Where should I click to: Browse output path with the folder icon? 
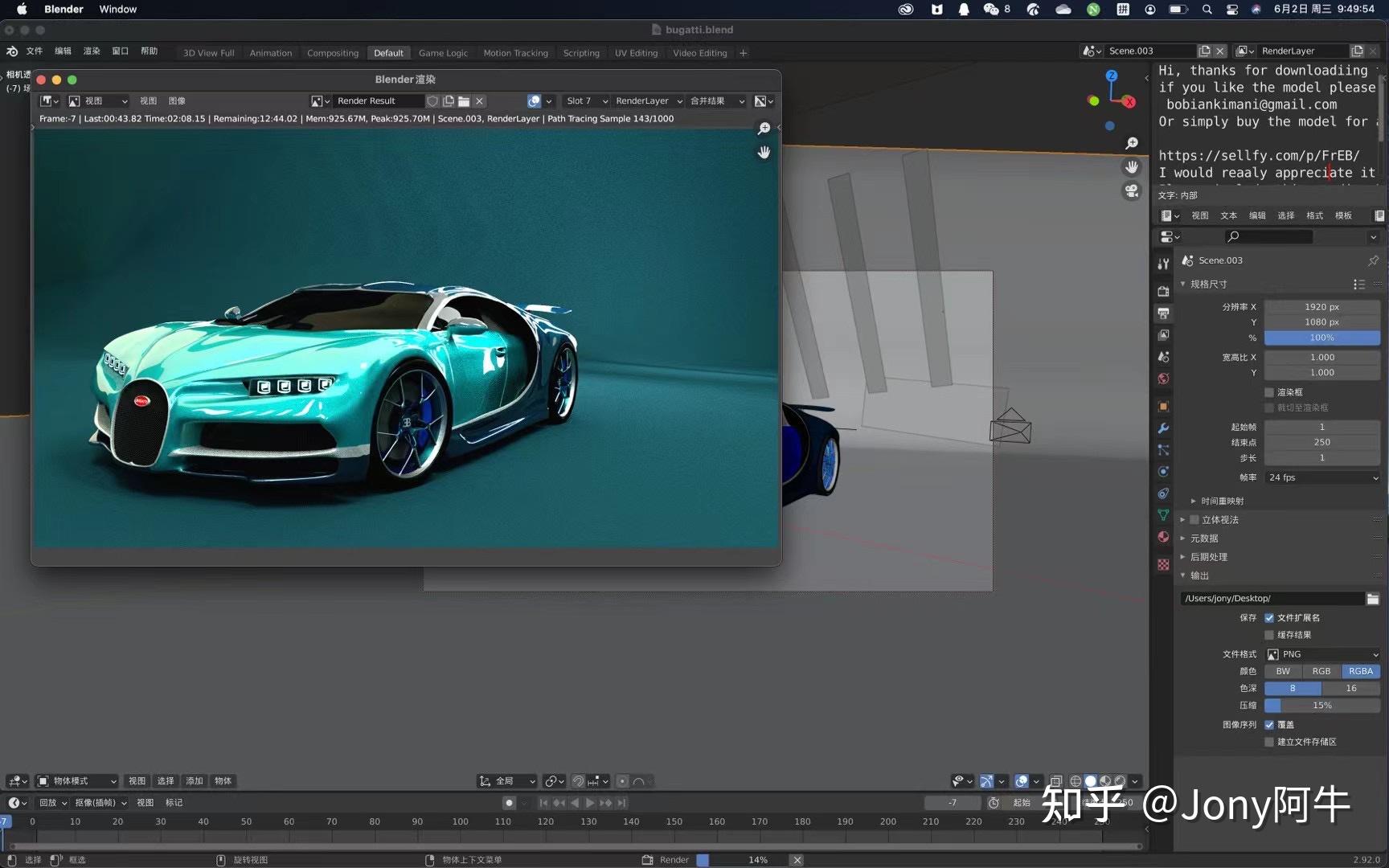[x=1373, y=599]
